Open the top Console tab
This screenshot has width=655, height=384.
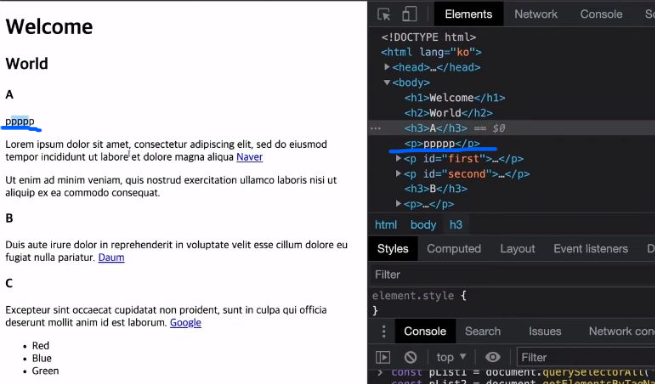601,14
